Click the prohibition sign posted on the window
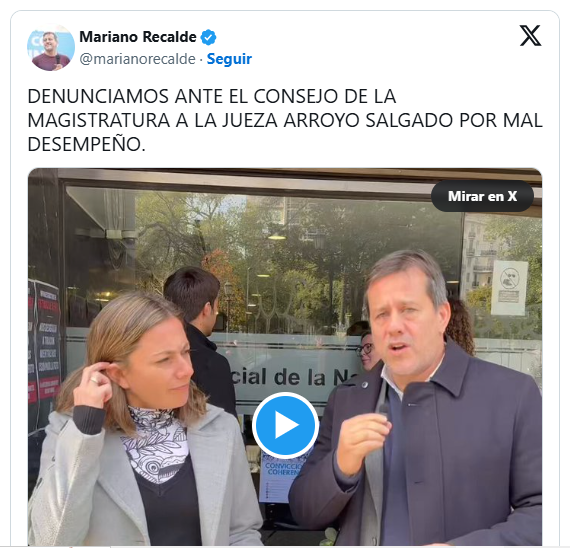This screenshot has height=548, width=570. (x=509, y=287)
